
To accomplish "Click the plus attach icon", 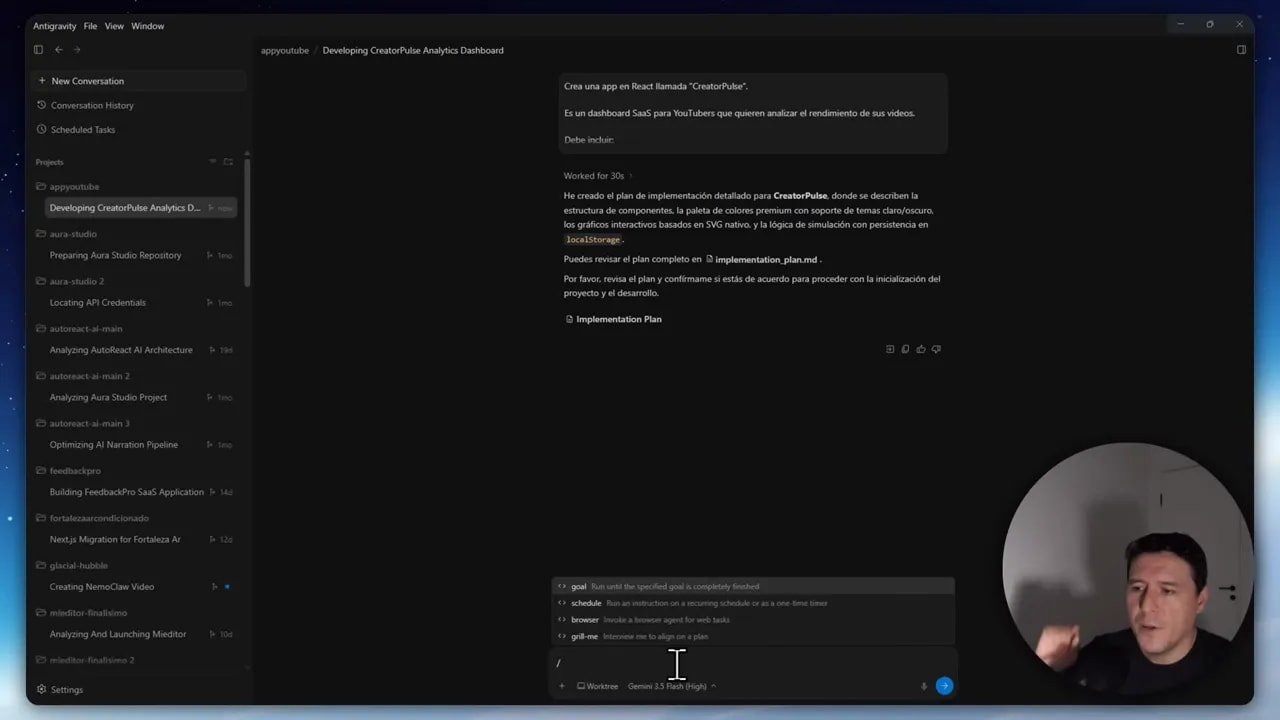I will click(562, 686).
